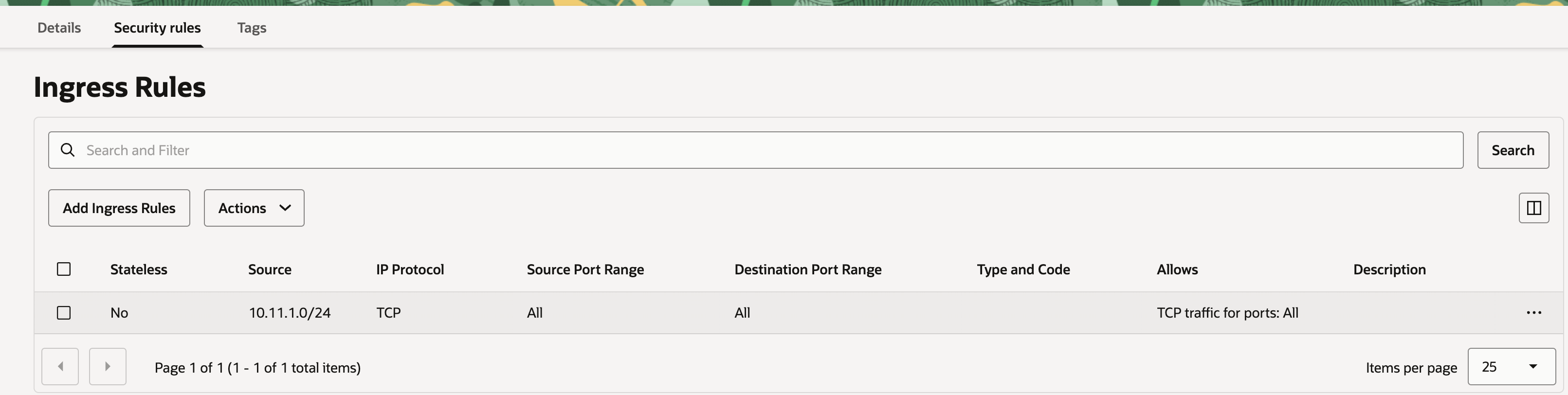1568x395 pixels.
Task: Open Items per page dropdown
Action: (x=1511, y=366)
